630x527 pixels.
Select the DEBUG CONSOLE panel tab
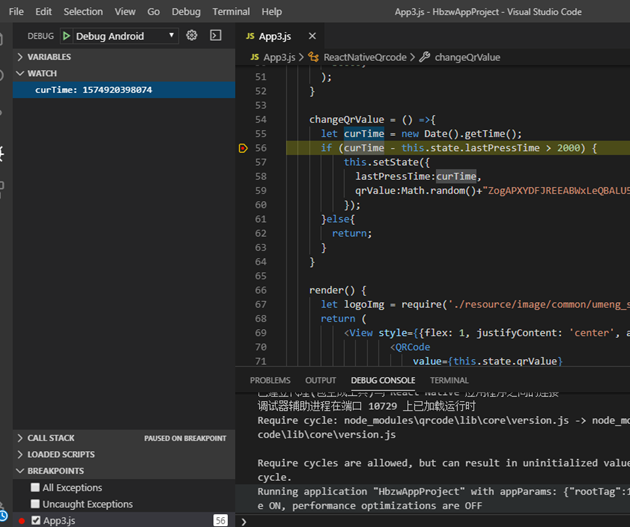point(383,380)
